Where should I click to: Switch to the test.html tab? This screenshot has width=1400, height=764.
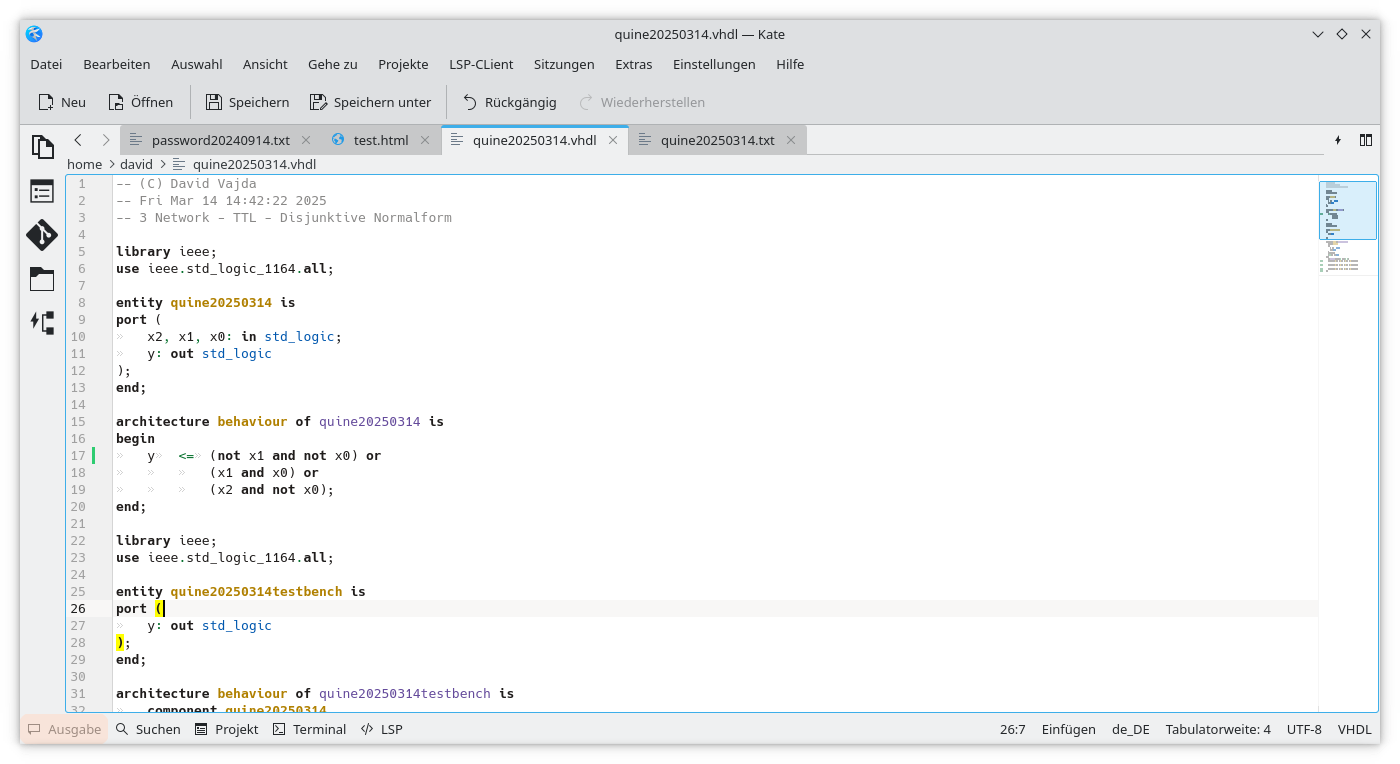click(x=380, y=140)
